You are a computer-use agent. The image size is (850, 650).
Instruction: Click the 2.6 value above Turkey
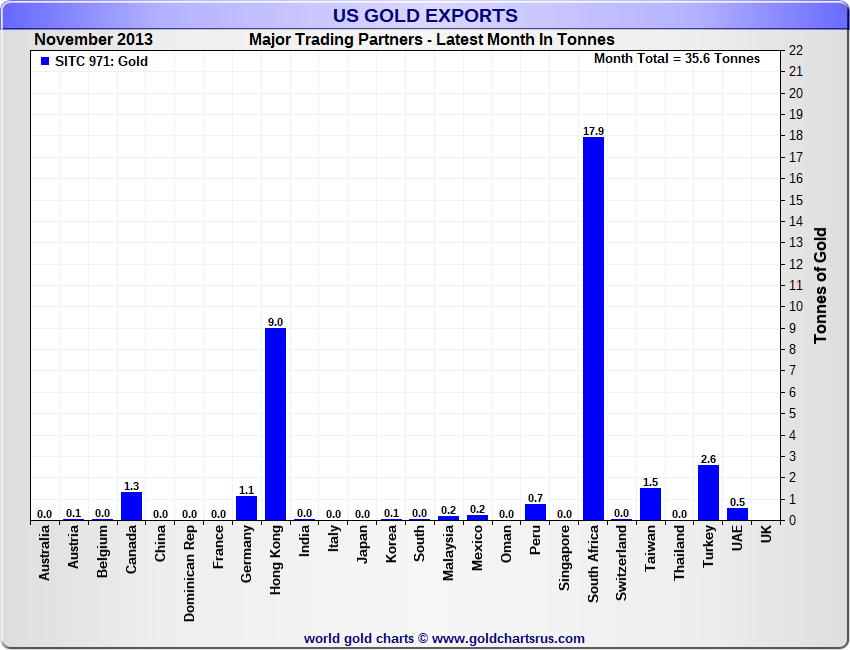click(x=709, y=459)
